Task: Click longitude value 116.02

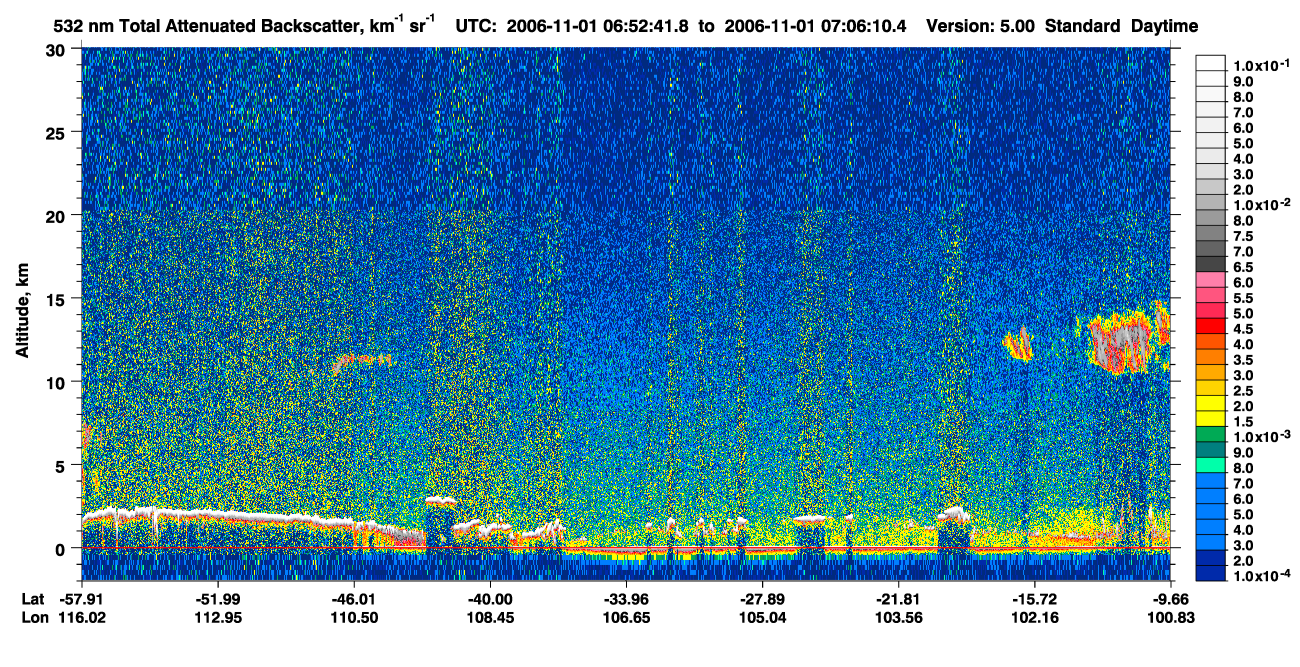Action: click(x=84, y=617)
